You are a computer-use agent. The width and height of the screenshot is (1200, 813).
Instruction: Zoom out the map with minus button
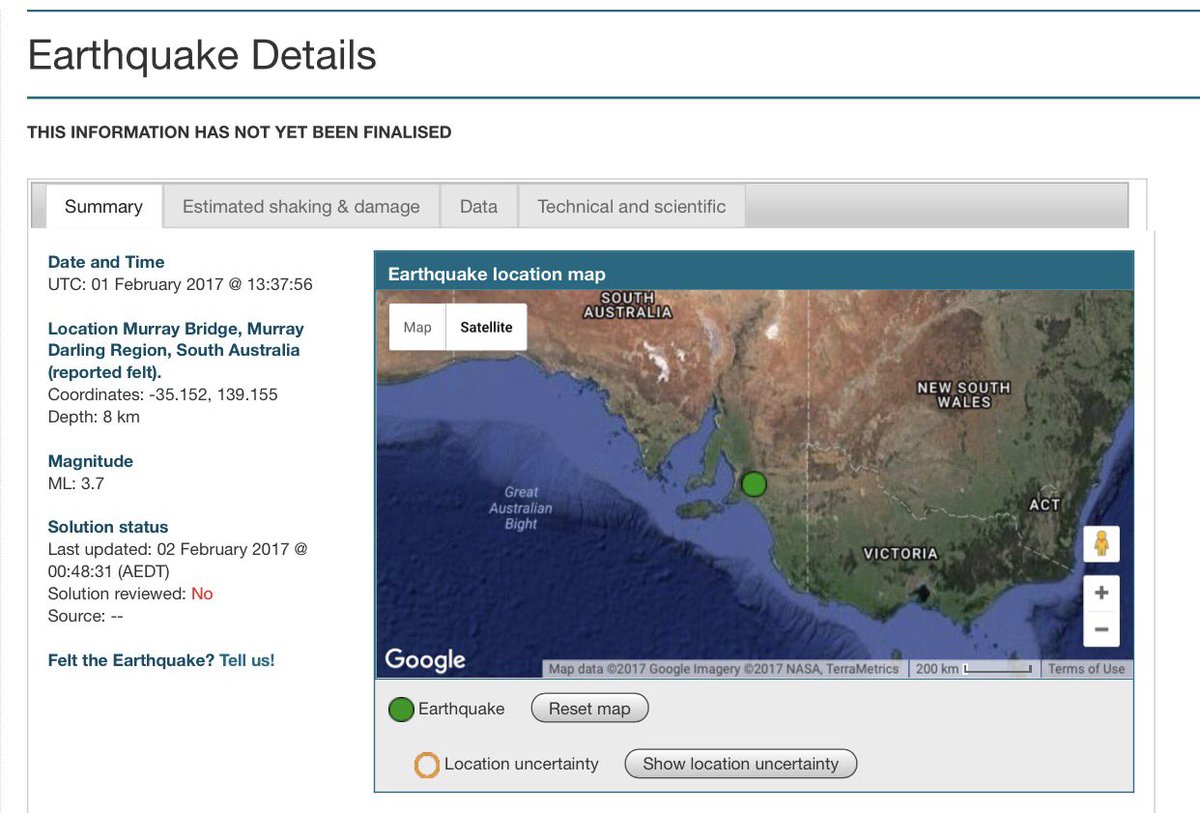[1101, 629]
